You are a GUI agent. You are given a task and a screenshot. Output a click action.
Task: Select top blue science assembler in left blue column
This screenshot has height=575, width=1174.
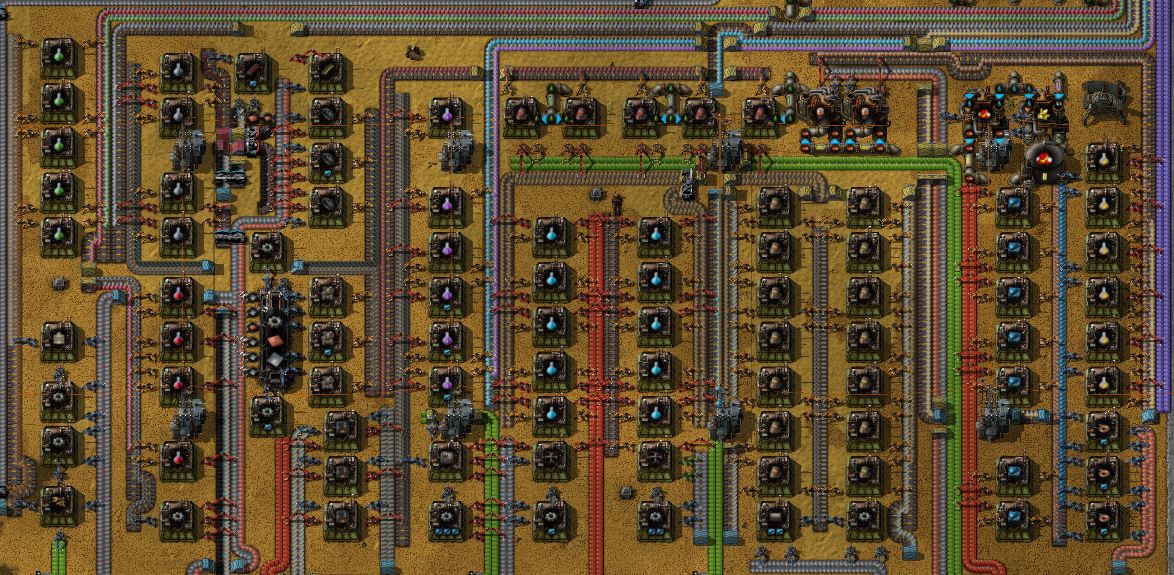[552, 236]
